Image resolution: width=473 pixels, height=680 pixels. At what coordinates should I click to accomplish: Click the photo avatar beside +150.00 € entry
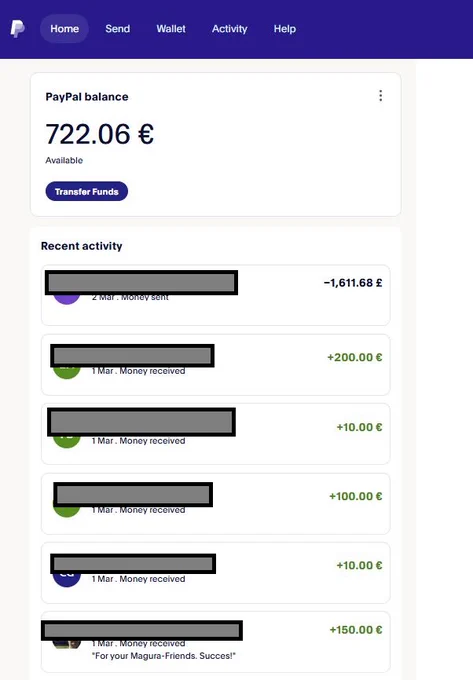click(x=66, y=644)
